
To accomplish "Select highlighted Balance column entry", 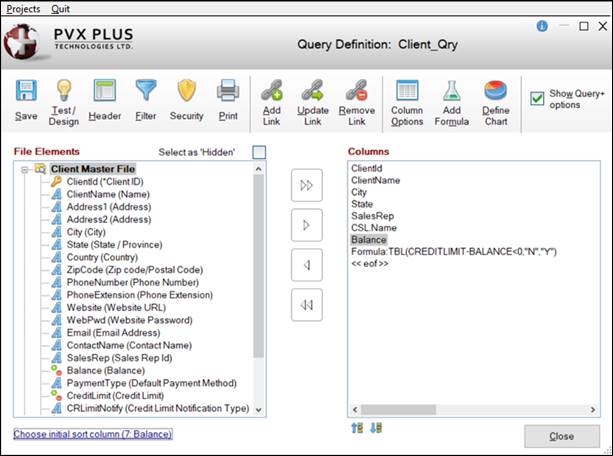I will click(369, 240).
